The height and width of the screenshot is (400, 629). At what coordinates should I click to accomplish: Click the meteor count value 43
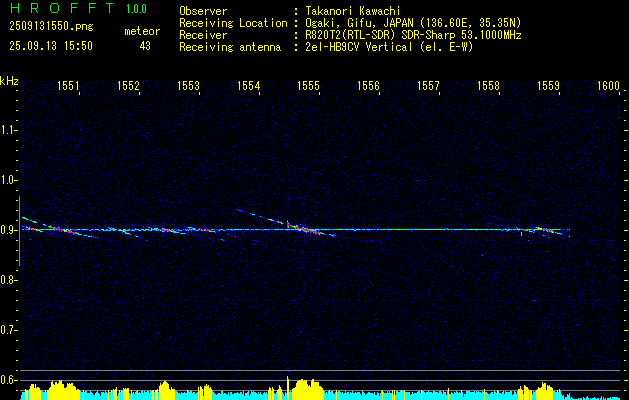pyautogui.click(x=145, y=46)
